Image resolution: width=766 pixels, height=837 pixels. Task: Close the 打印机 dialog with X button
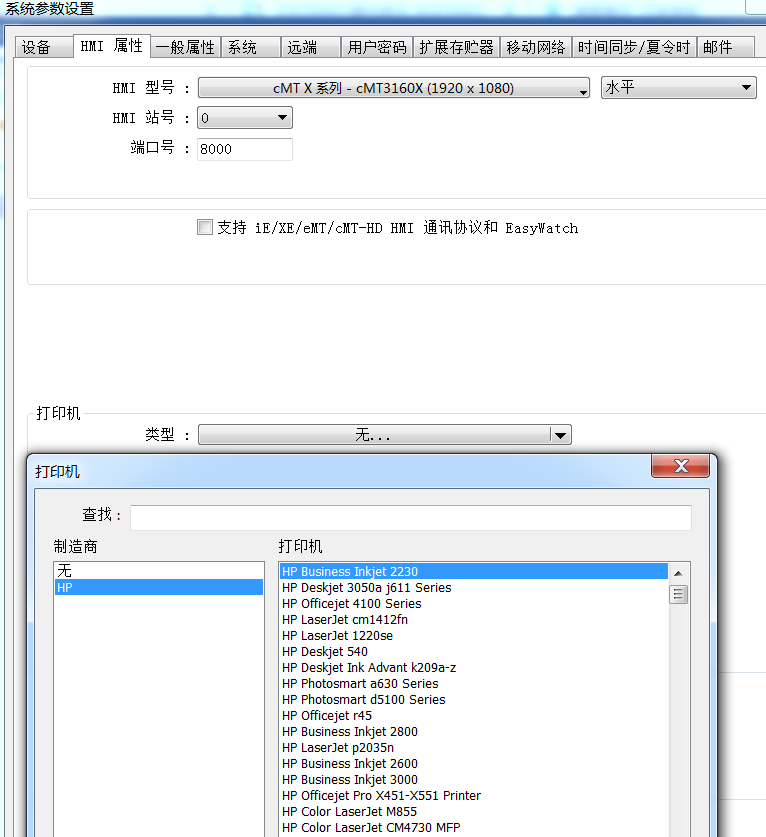coord(680,466)
